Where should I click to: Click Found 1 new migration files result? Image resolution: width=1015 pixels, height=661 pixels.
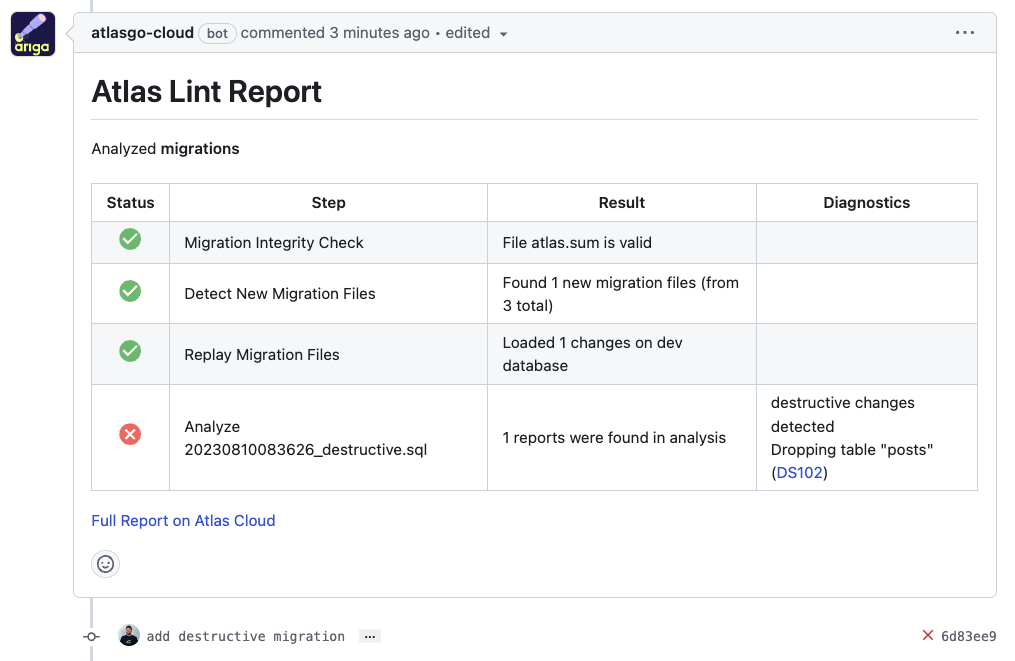pos(620,294)
